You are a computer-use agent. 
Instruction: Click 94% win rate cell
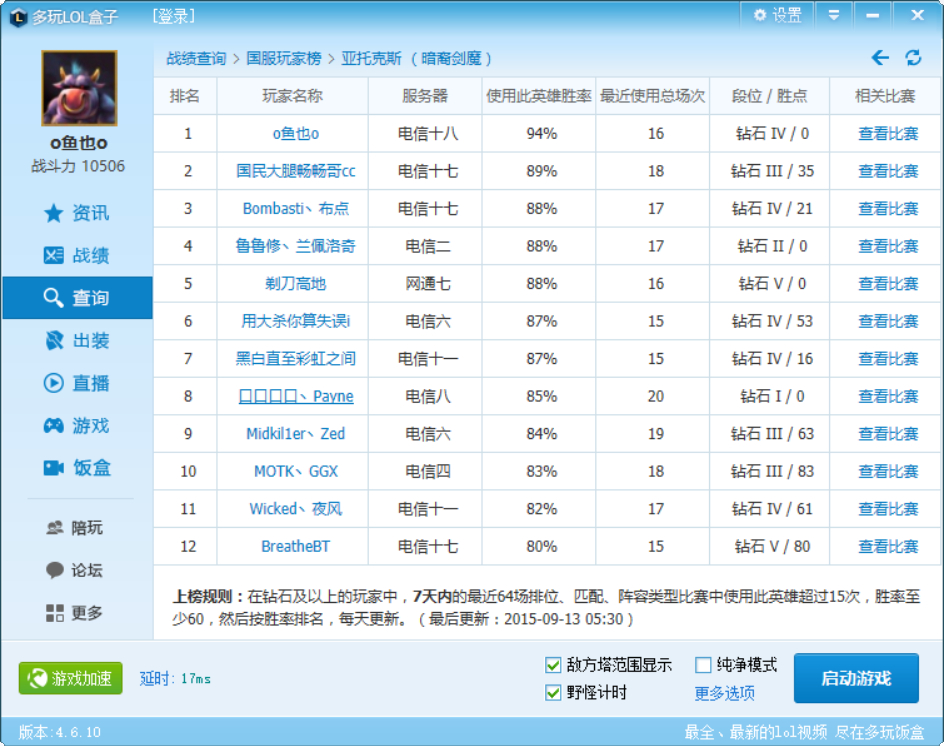click(x=541, y=133)
